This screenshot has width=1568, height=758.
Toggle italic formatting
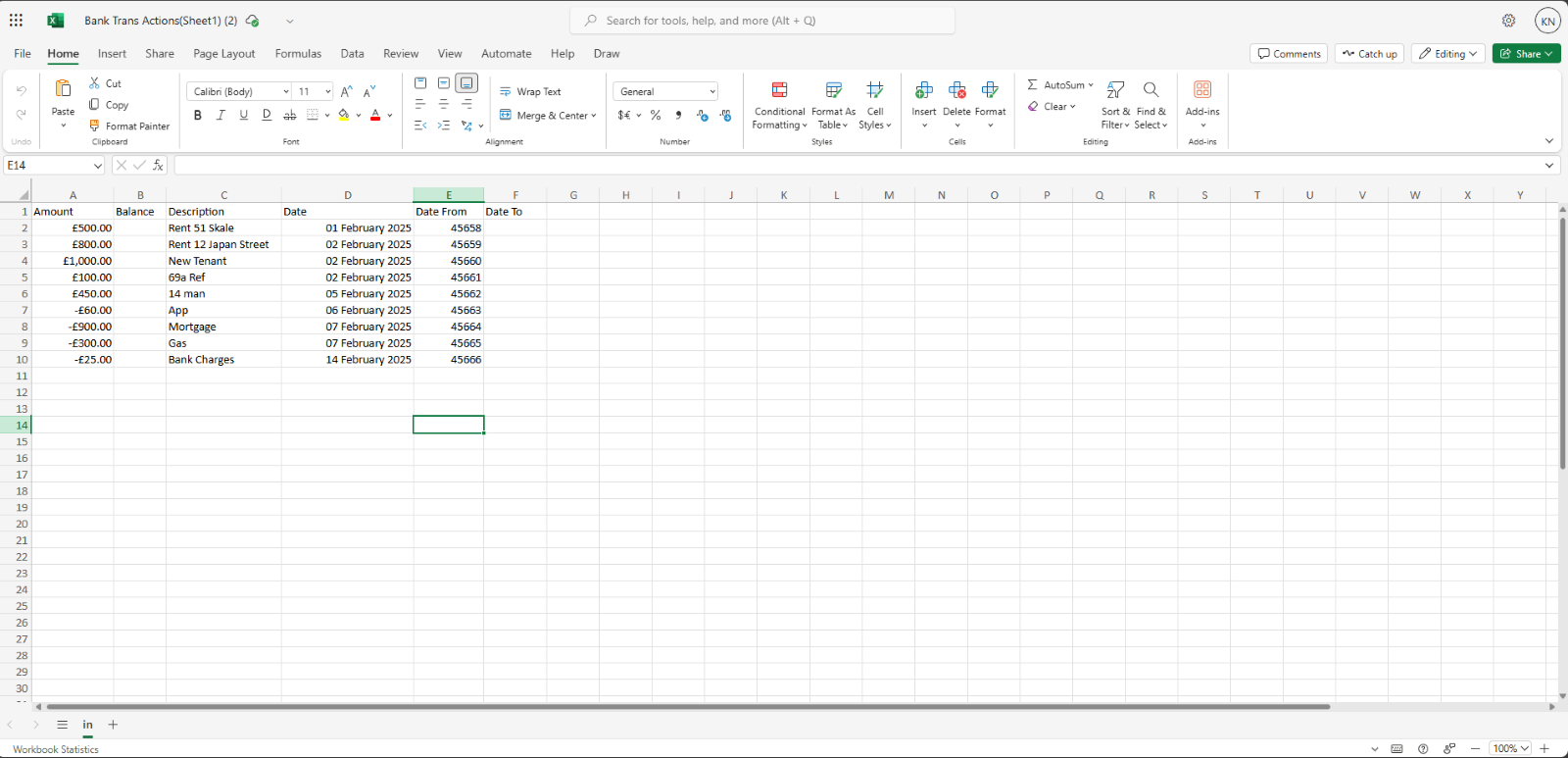tap(220, 116)
